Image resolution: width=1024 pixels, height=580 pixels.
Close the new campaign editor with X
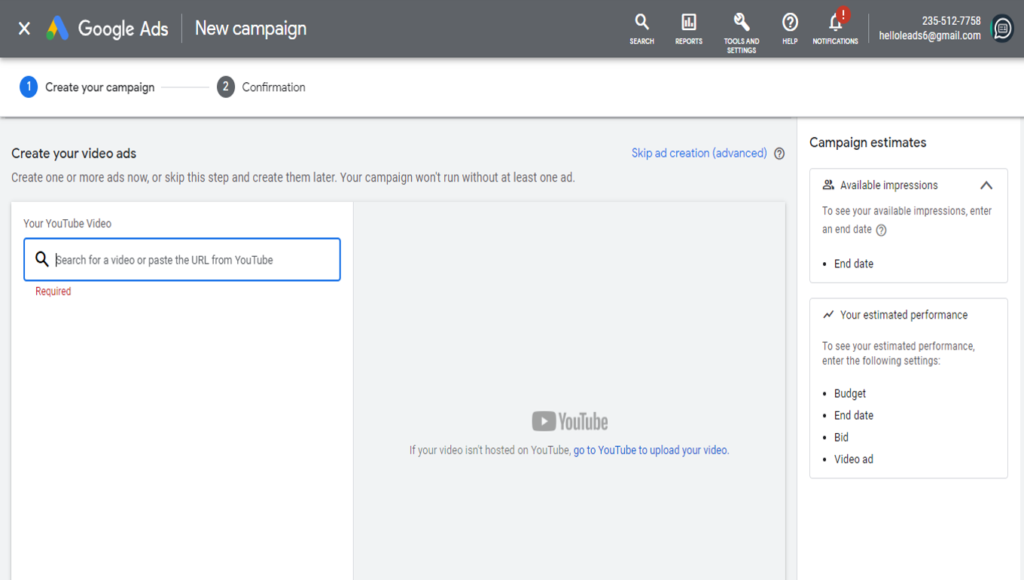(24, 28)
